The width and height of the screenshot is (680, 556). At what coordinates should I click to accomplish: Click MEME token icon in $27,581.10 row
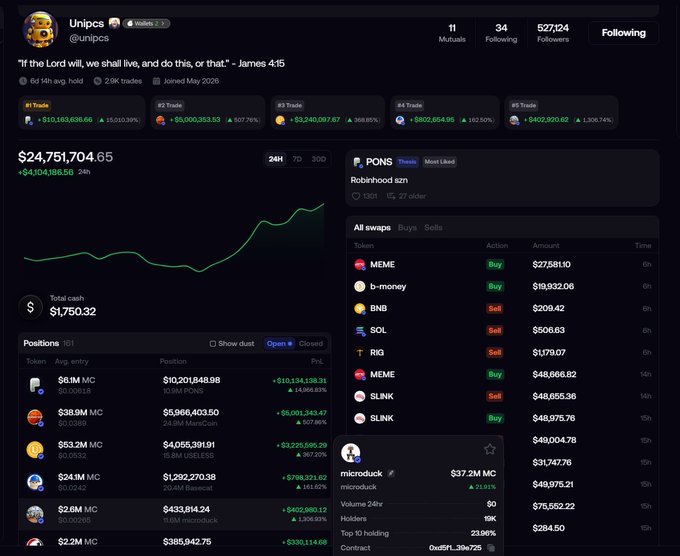[360, 265]
